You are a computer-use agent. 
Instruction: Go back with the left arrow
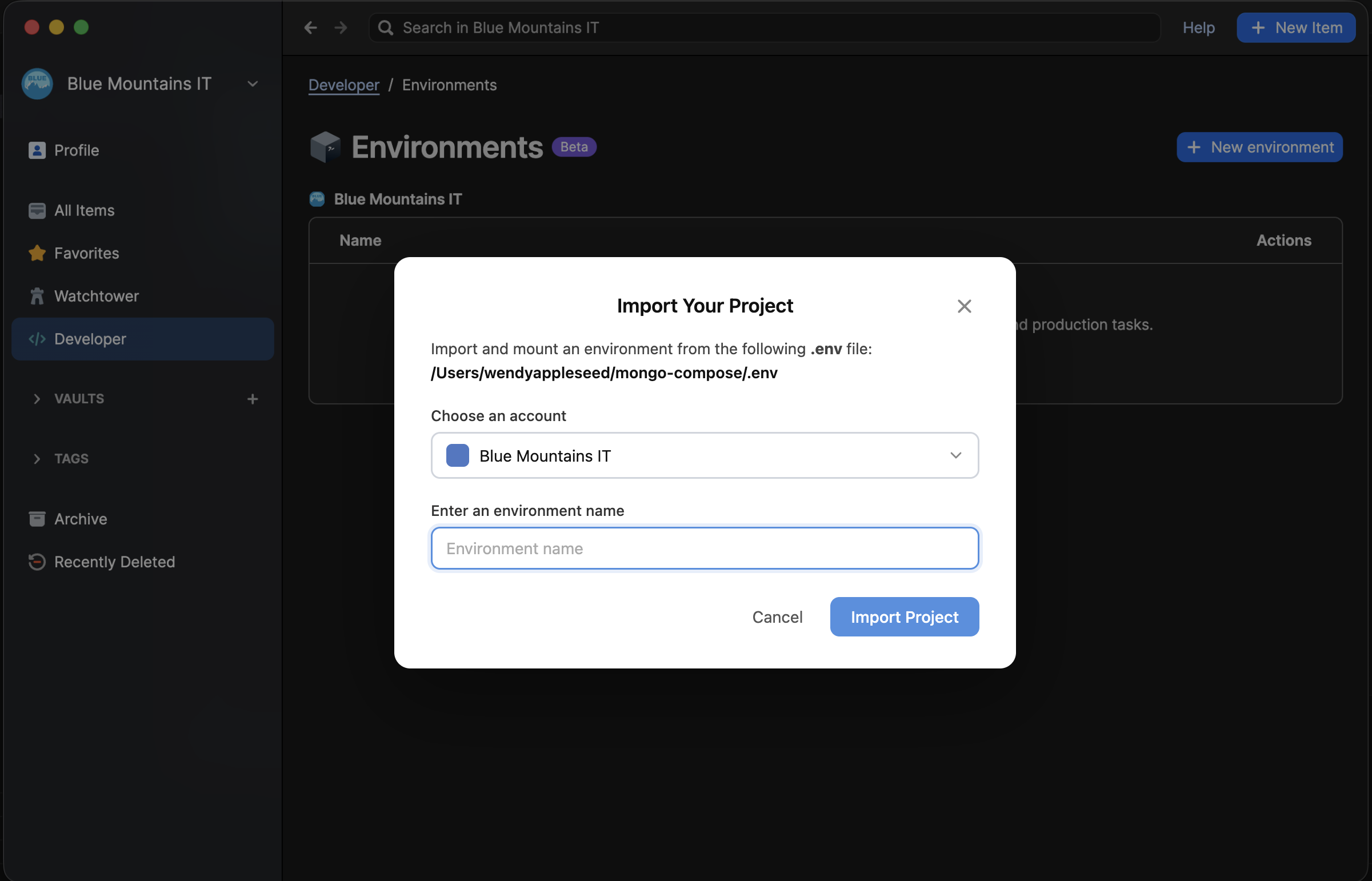tap(311, 27)
